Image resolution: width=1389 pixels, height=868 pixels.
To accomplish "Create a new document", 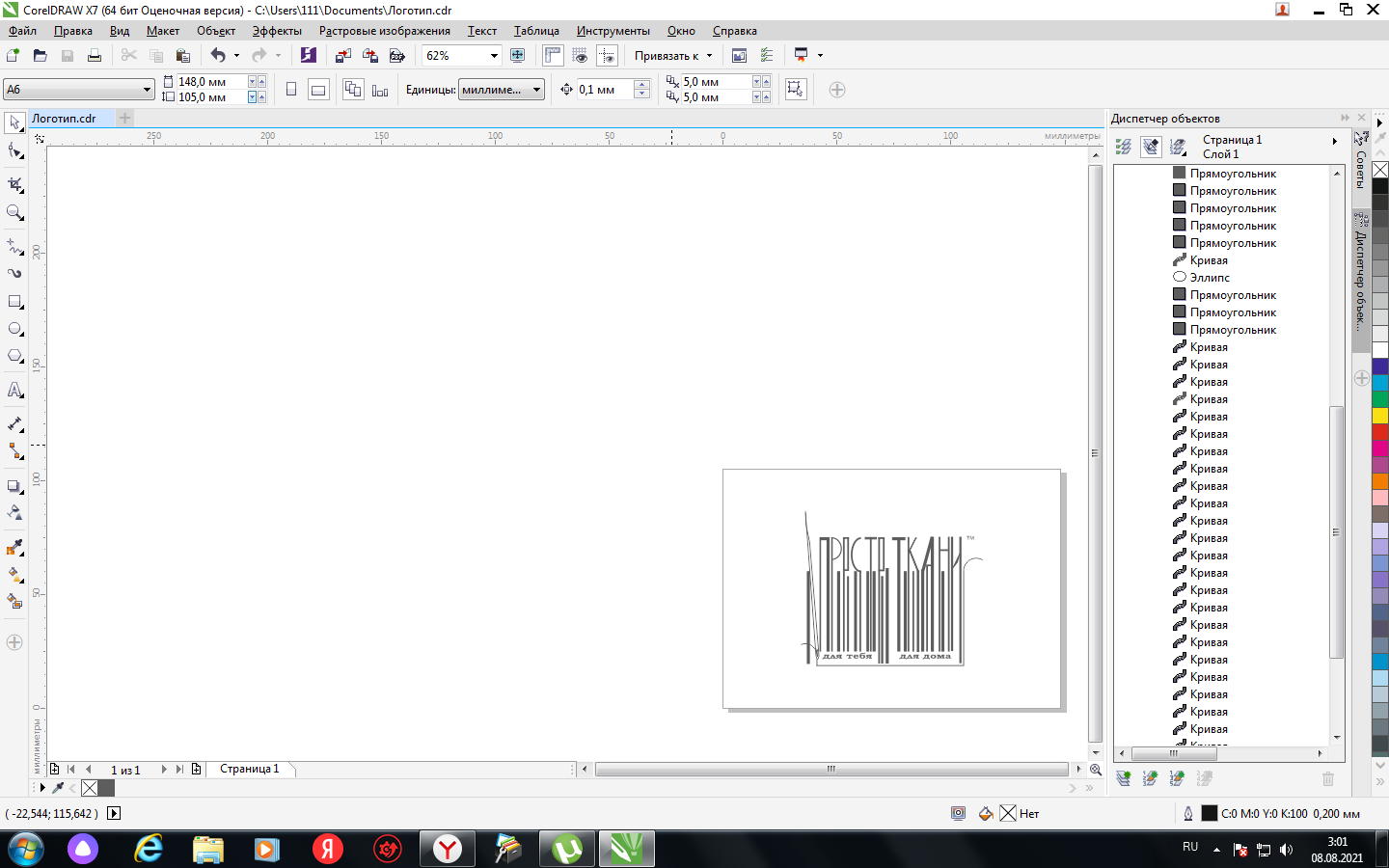I will pyautogui.click(x=14, y=56).
